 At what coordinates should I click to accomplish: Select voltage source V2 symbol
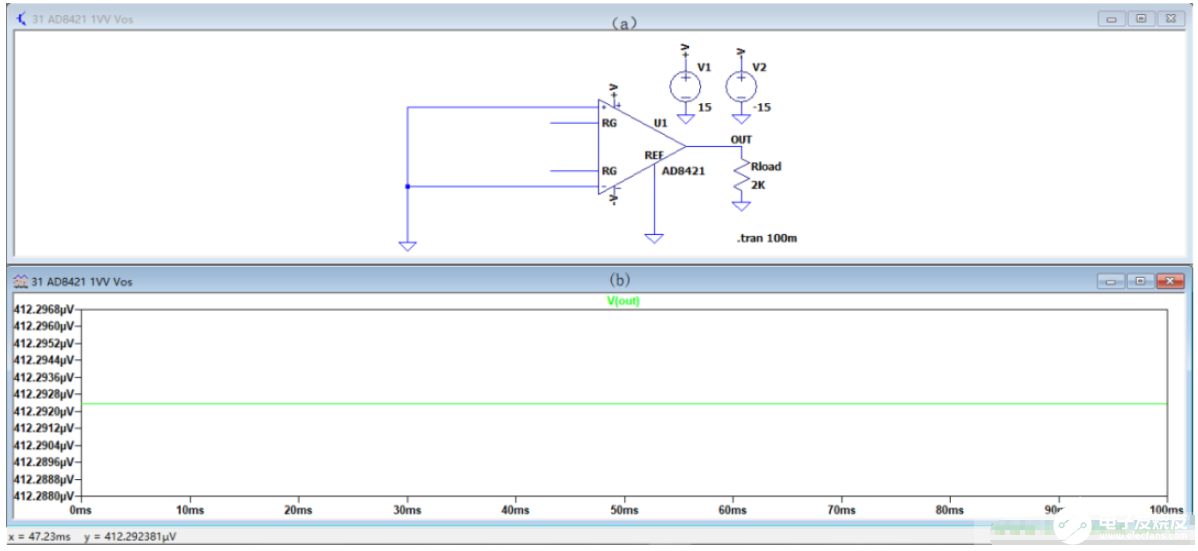[x=740, y=86]
